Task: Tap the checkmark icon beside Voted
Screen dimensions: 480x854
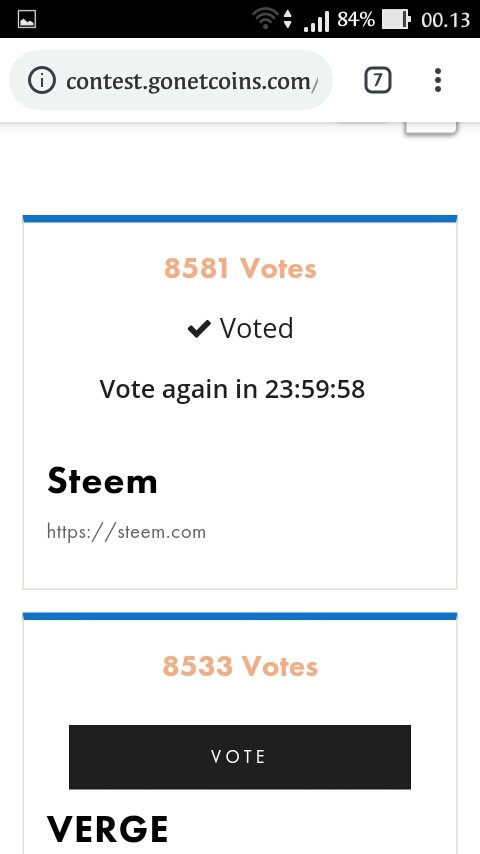Action: click(x=199, y=328)
